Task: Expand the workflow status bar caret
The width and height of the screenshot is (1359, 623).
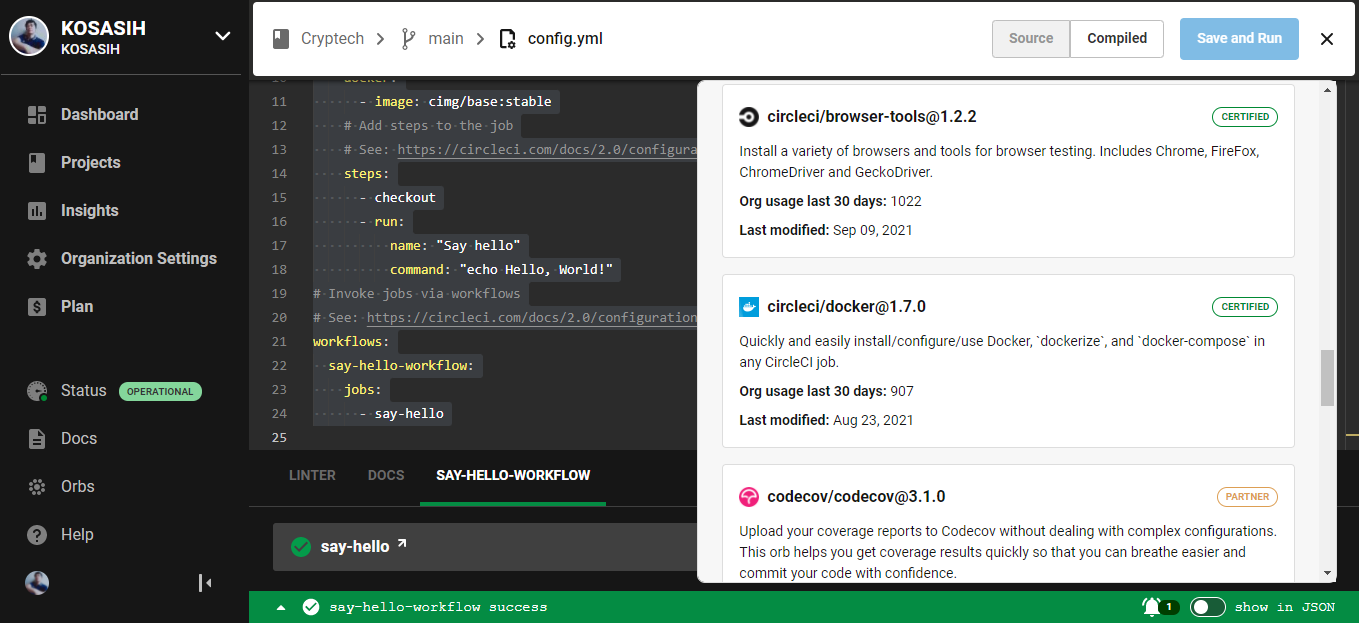Action: (281, 607)
